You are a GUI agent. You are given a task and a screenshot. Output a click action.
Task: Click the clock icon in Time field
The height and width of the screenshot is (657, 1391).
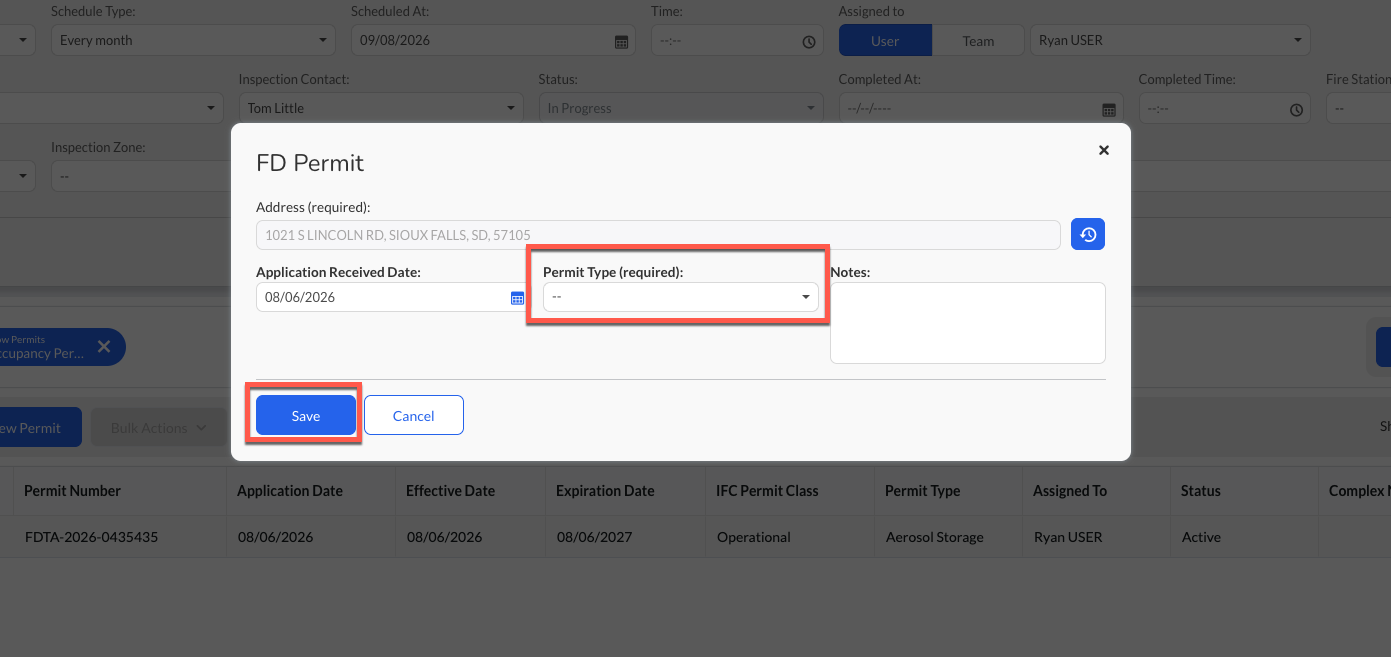click(x=809, y=42)
